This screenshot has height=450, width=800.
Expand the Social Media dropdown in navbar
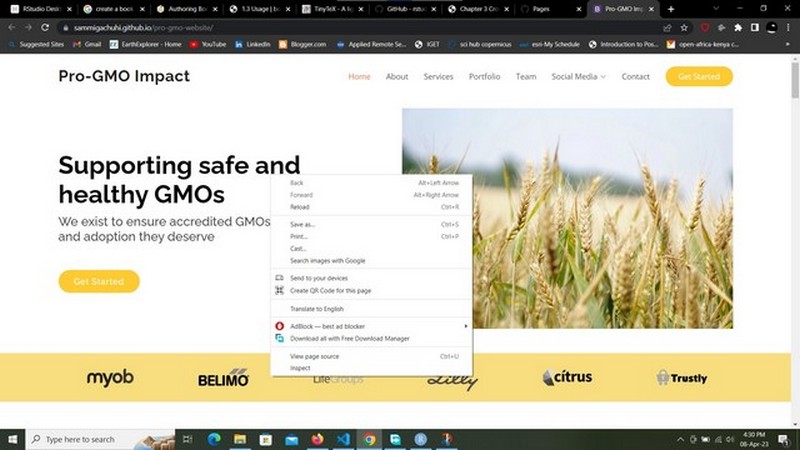(x=578, y=77)
